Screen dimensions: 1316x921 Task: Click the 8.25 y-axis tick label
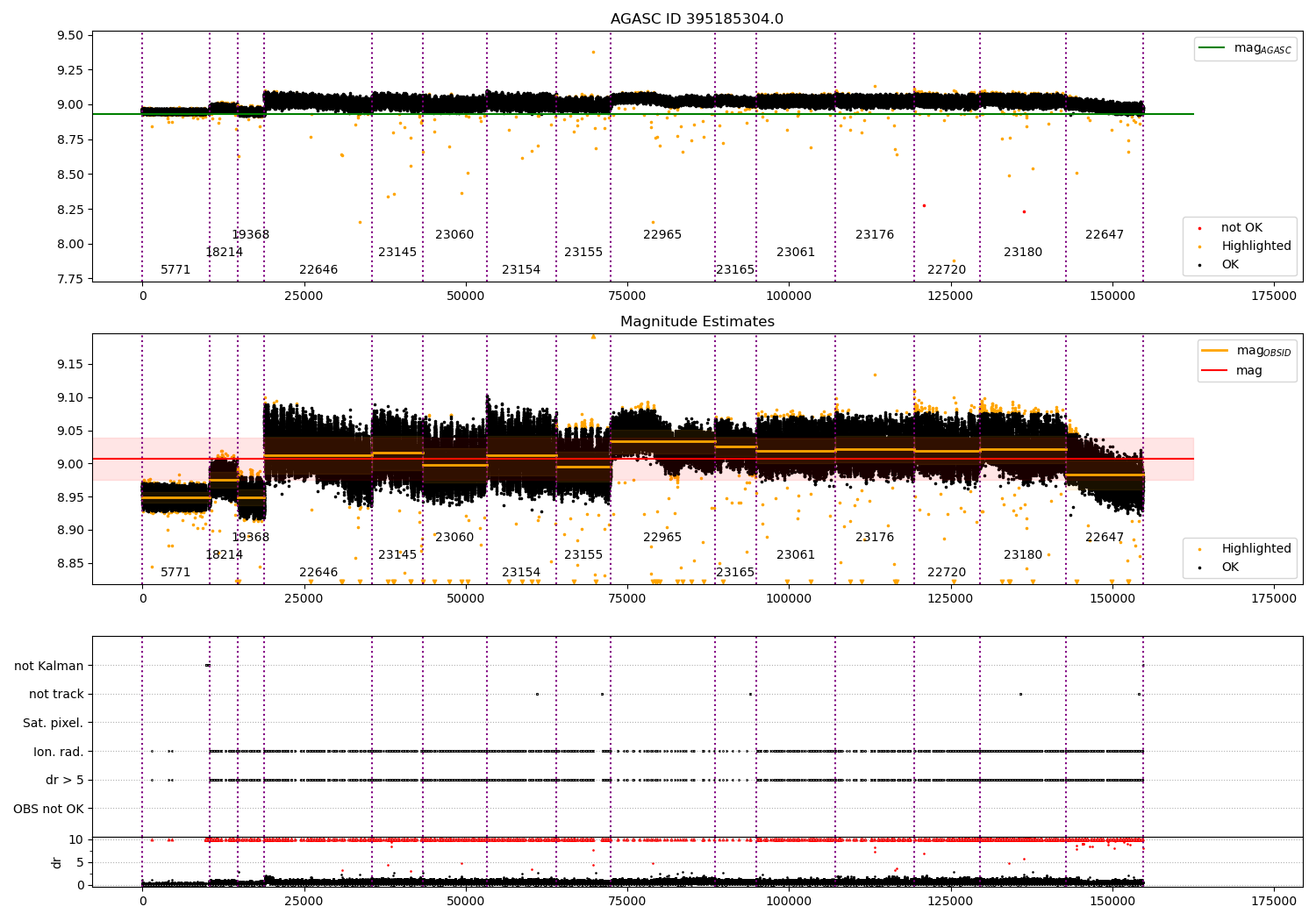click(70, 210)
